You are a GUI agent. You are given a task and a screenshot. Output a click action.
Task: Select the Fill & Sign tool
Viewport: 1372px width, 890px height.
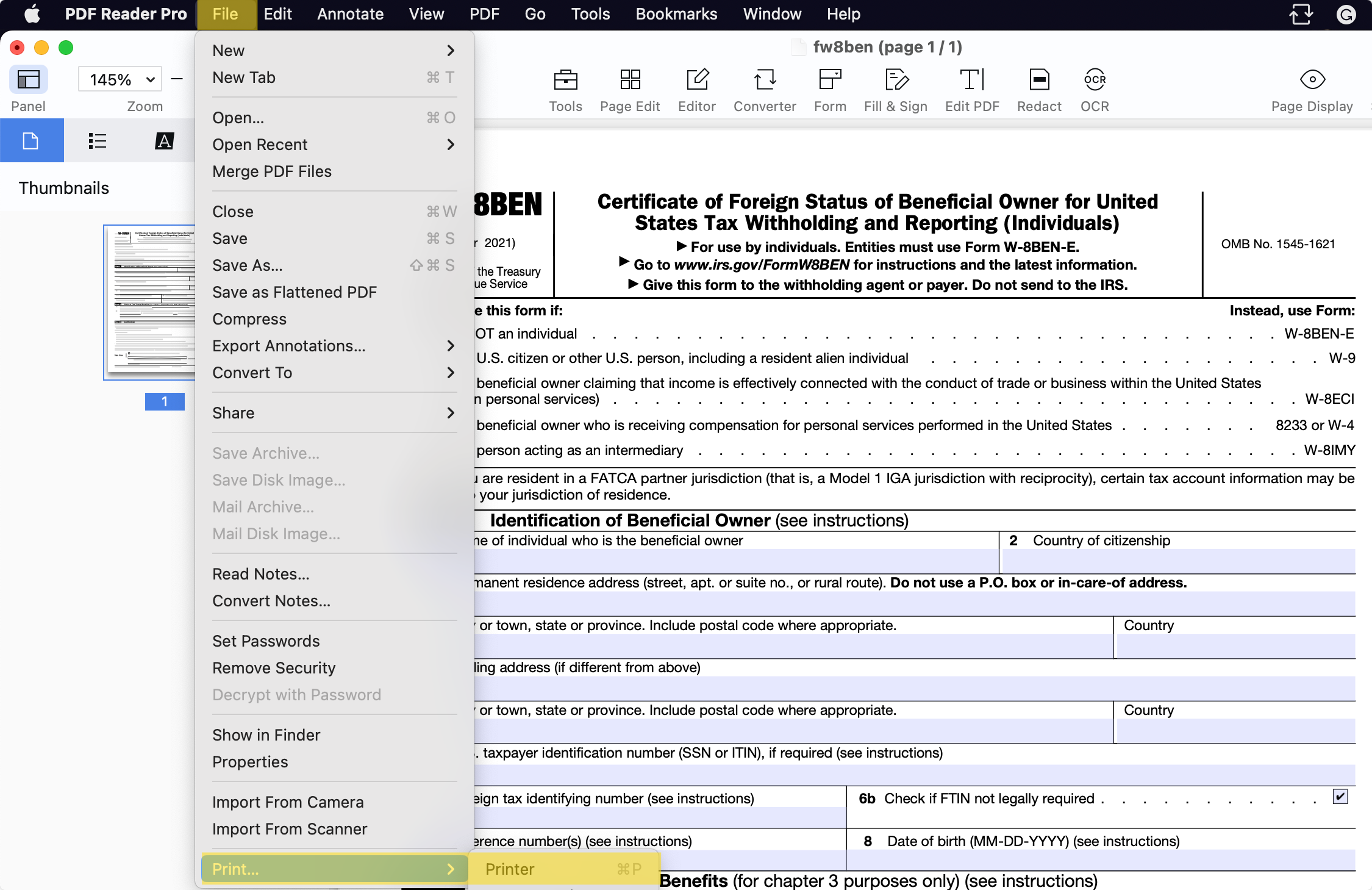tap(896, 90)
